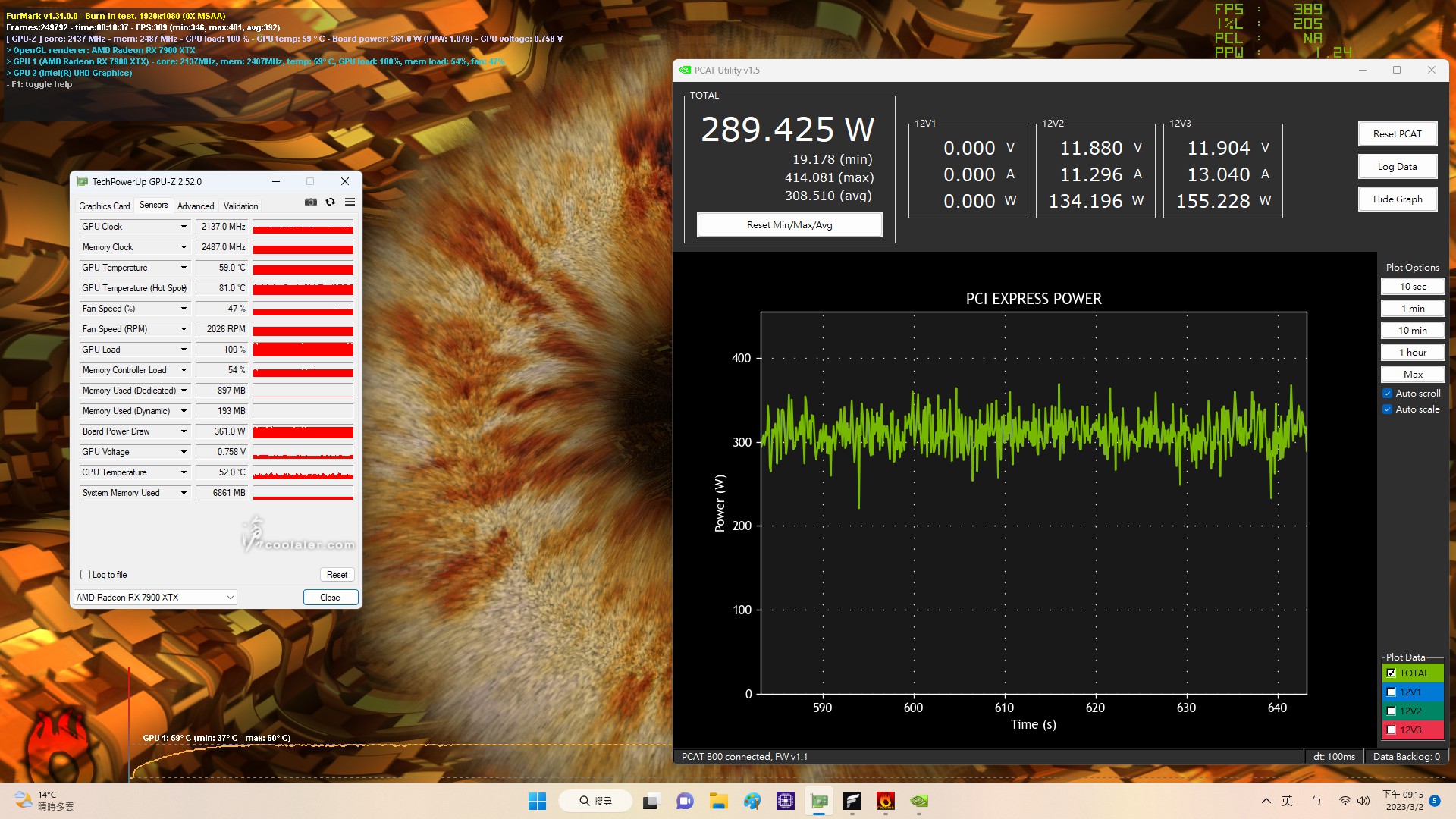Switch to the NVIDIA PCAT taskbar icon
The image size is (1456, 819).
(919, 801)
